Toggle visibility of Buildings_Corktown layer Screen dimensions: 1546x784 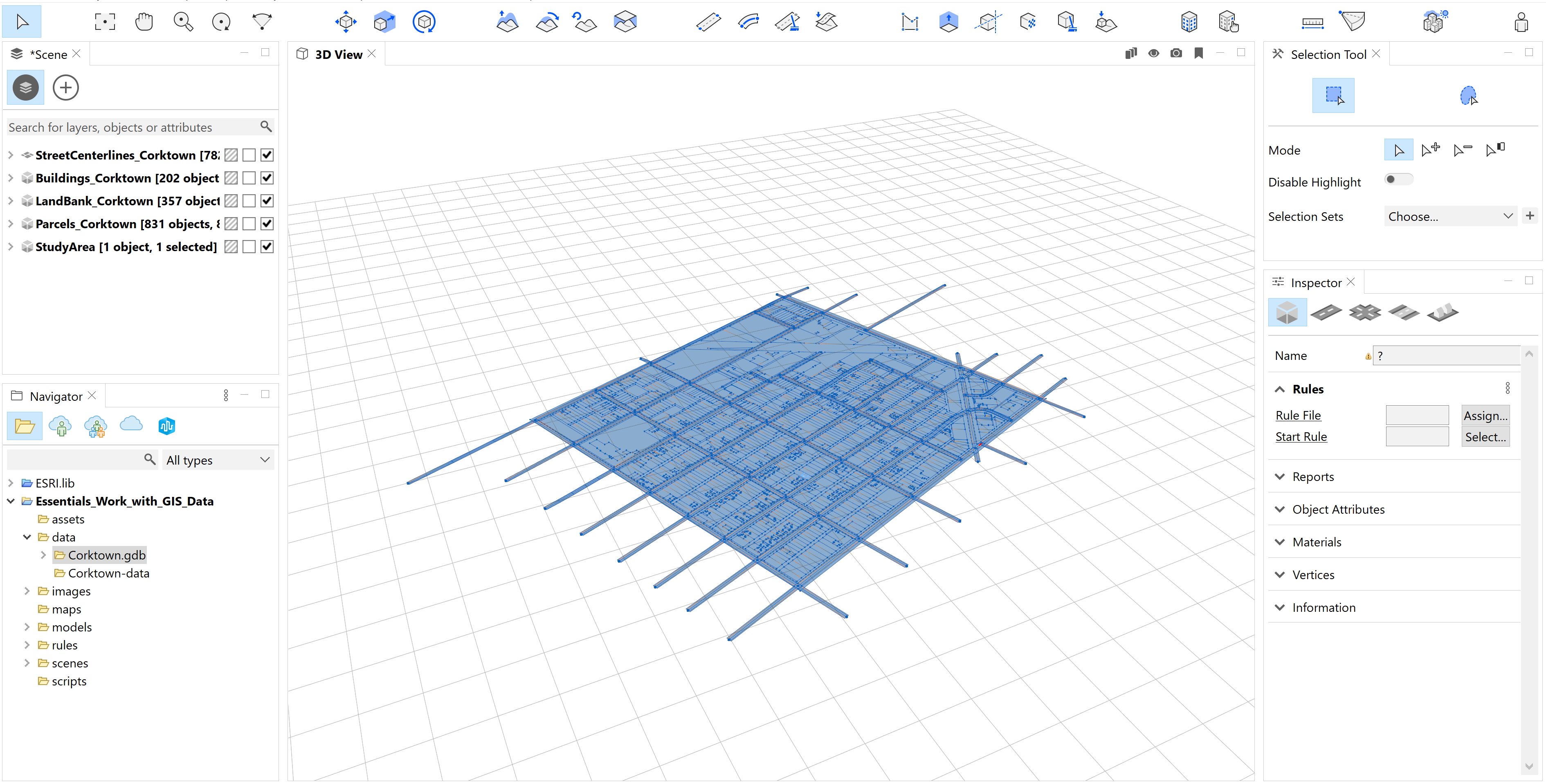267,178
